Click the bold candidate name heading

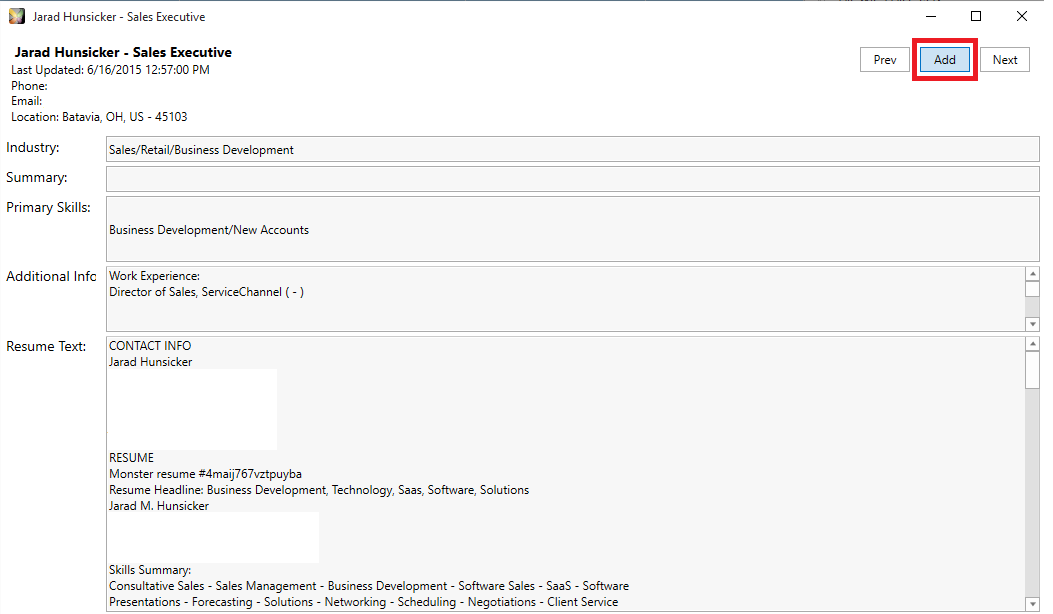click(123, 52)
